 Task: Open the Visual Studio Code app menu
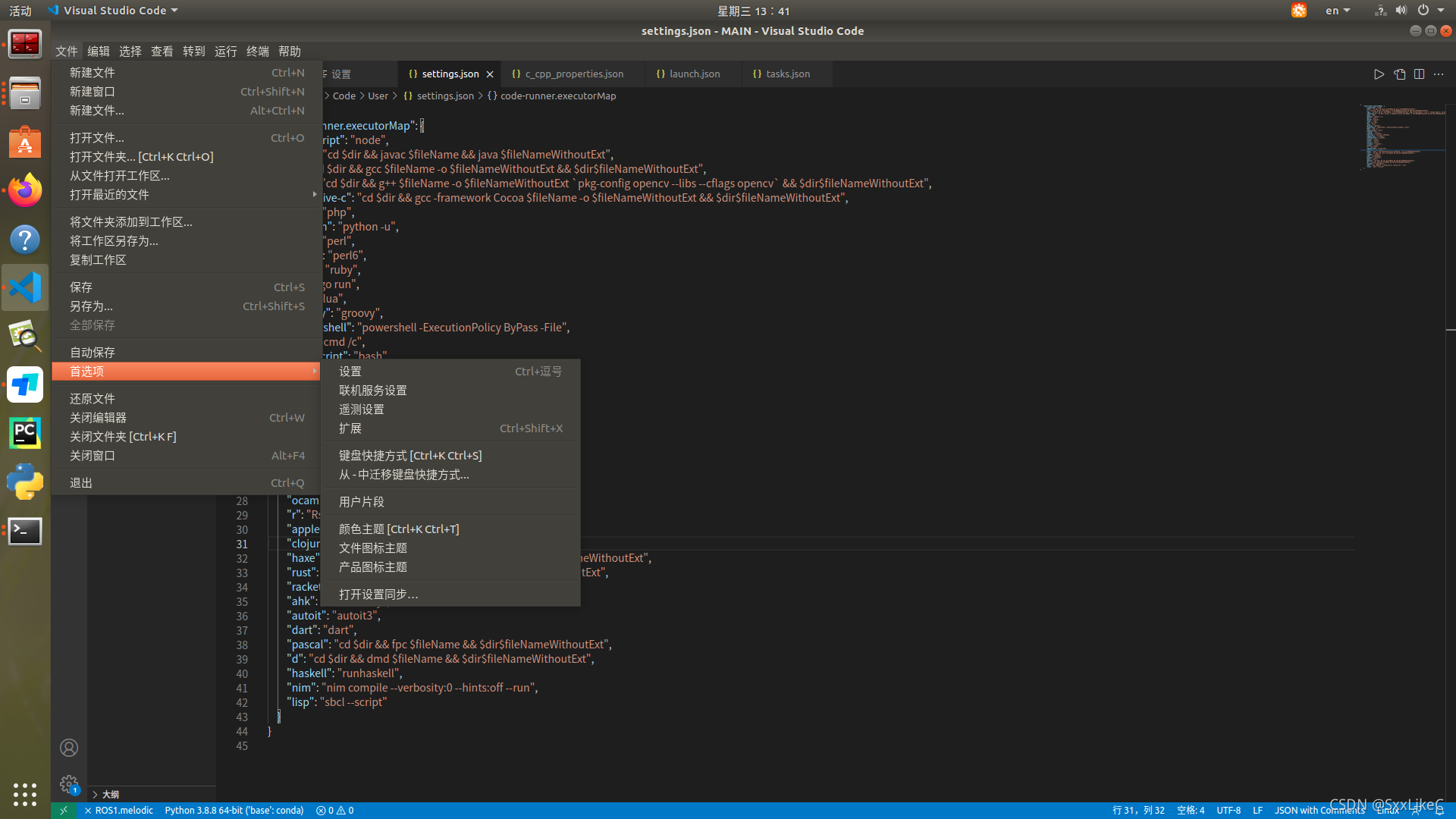click(x=113, y=11)
